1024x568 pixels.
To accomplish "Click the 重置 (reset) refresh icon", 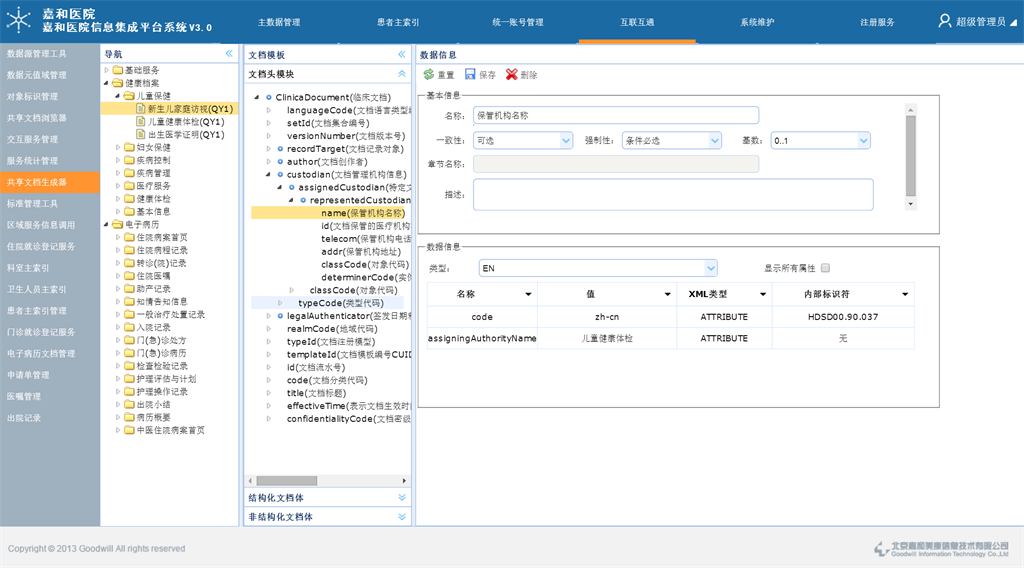I will [429, 75].
